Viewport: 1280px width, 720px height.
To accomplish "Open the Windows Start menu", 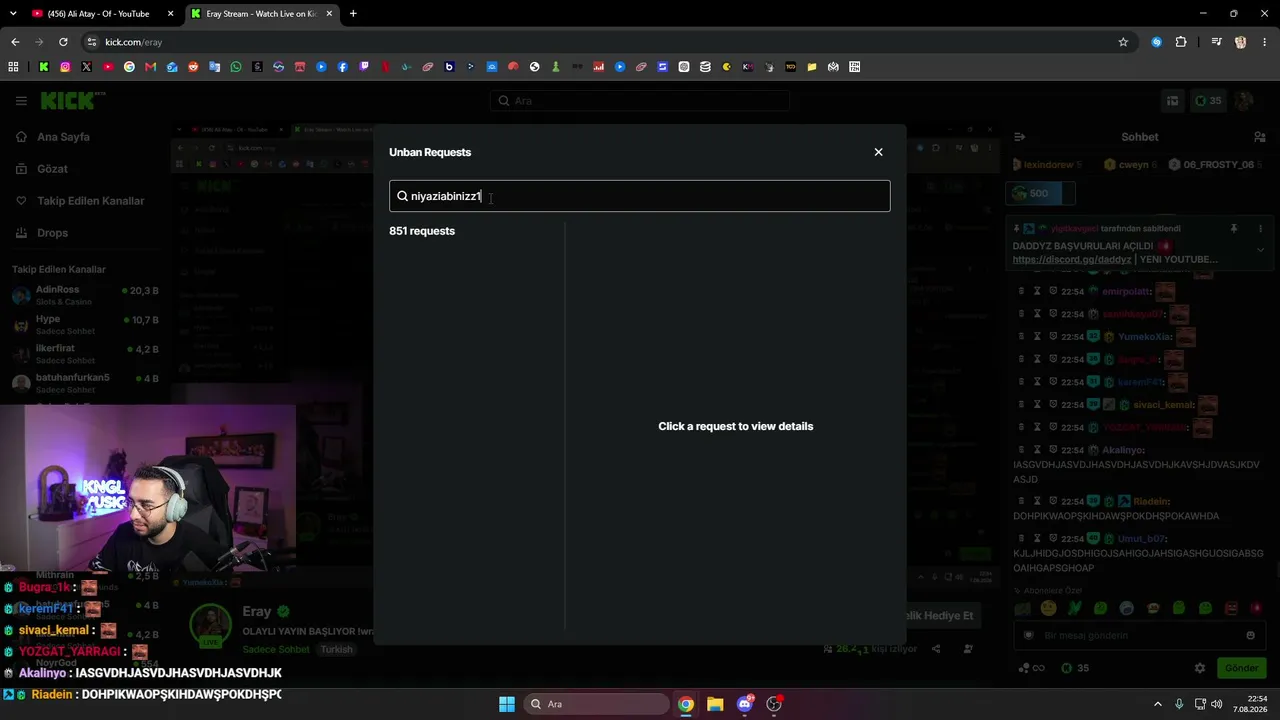I will click(507, 704).
